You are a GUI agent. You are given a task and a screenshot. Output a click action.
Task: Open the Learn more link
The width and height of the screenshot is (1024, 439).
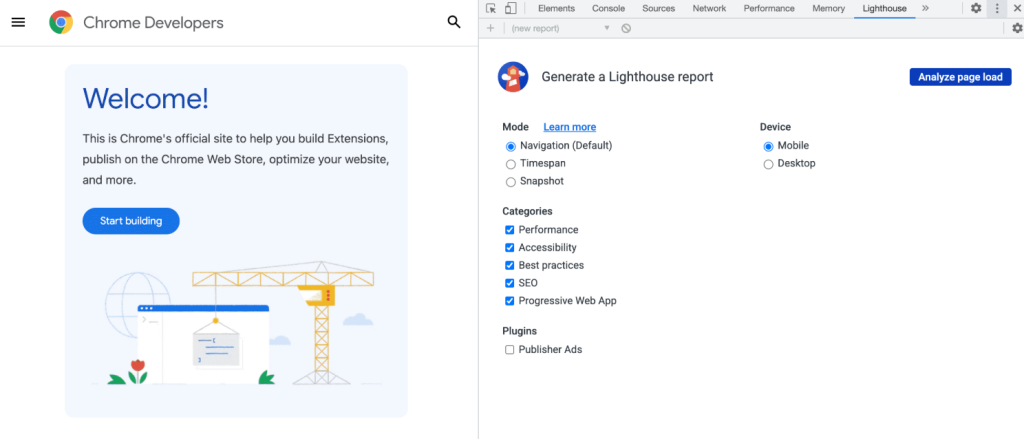coord(569,127)
